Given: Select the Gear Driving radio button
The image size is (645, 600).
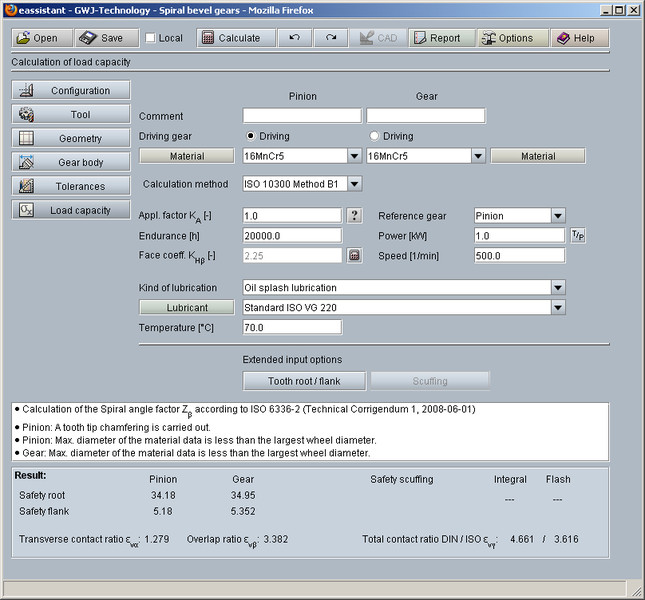Looking at the screenshot, I should [375, 136].
